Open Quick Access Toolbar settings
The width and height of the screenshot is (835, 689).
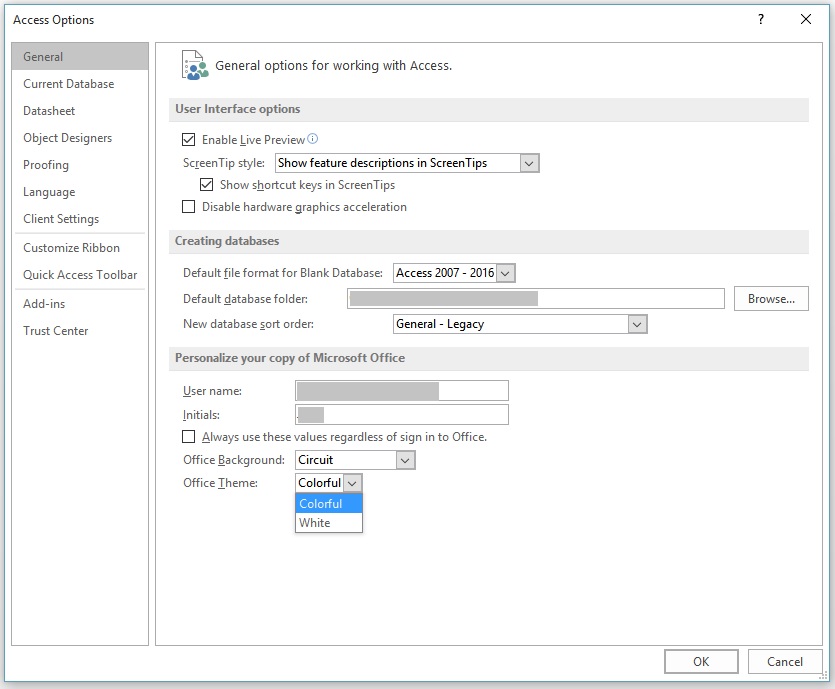pyautogui.click(x=80, y=275)
